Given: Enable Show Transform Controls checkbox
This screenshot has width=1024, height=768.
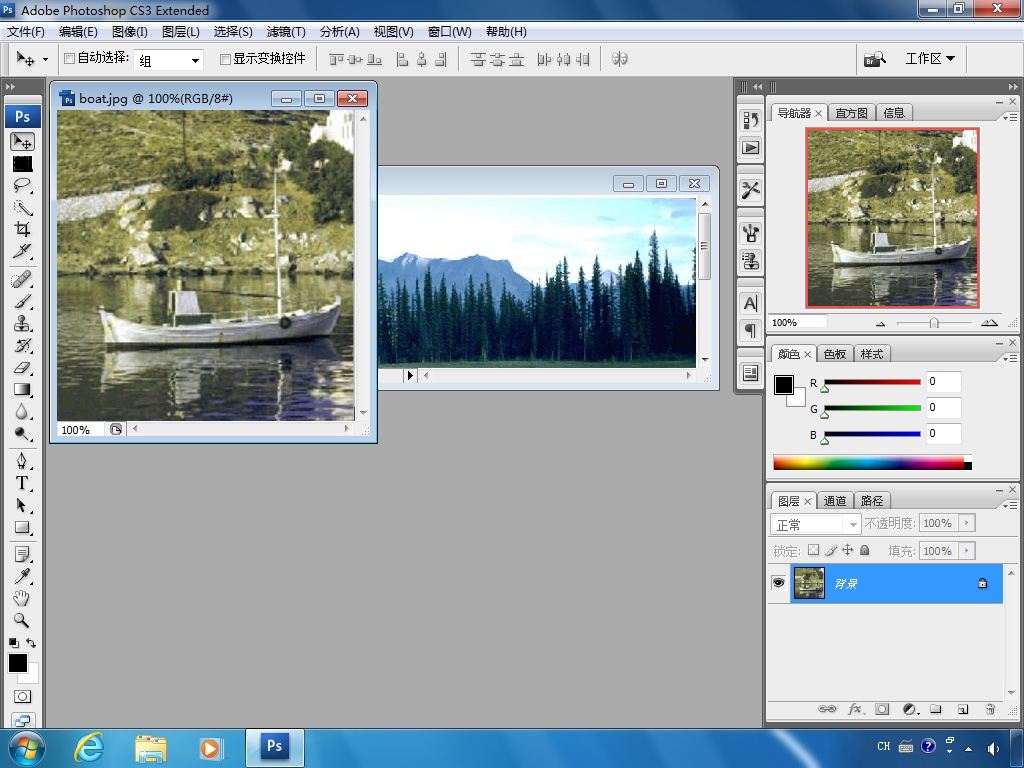Looking at the screenshot, I should [x=225, y=59].
